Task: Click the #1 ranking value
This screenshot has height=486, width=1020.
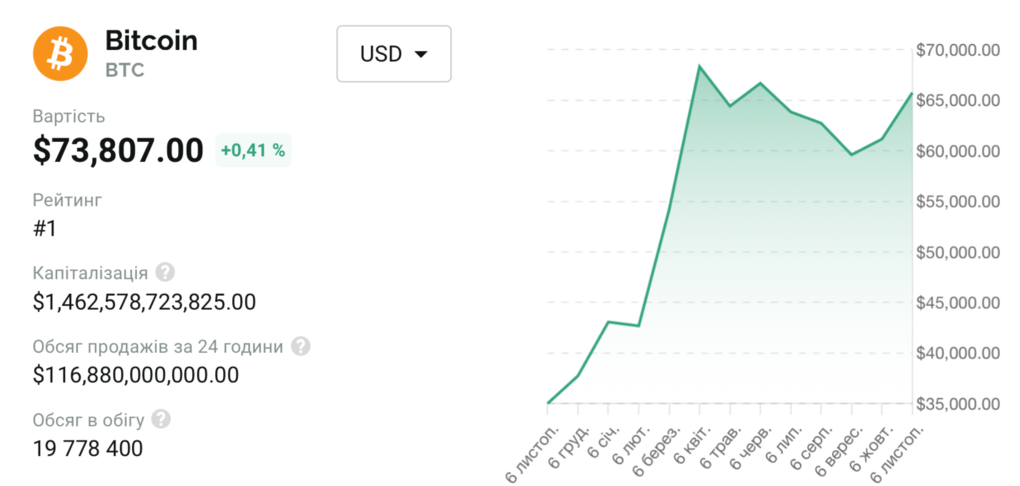Action: point(44,228)
